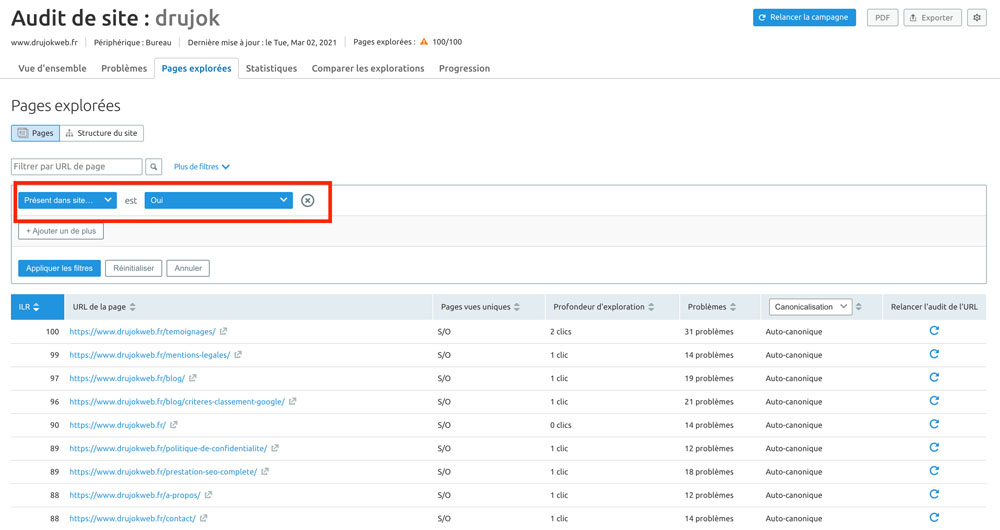The image size is (1000, 530).
Task: Expand Plus de filtres
Action: point(202,166)
